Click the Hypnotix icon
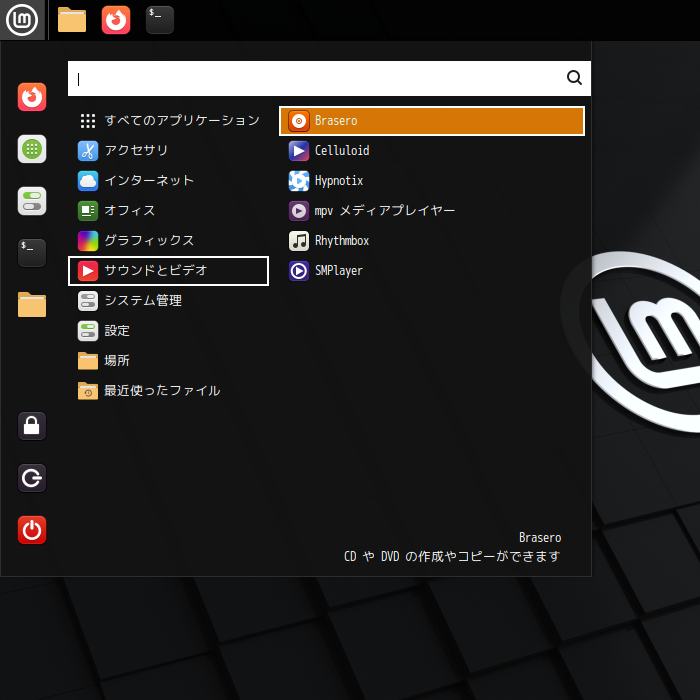 coord(299,181)
